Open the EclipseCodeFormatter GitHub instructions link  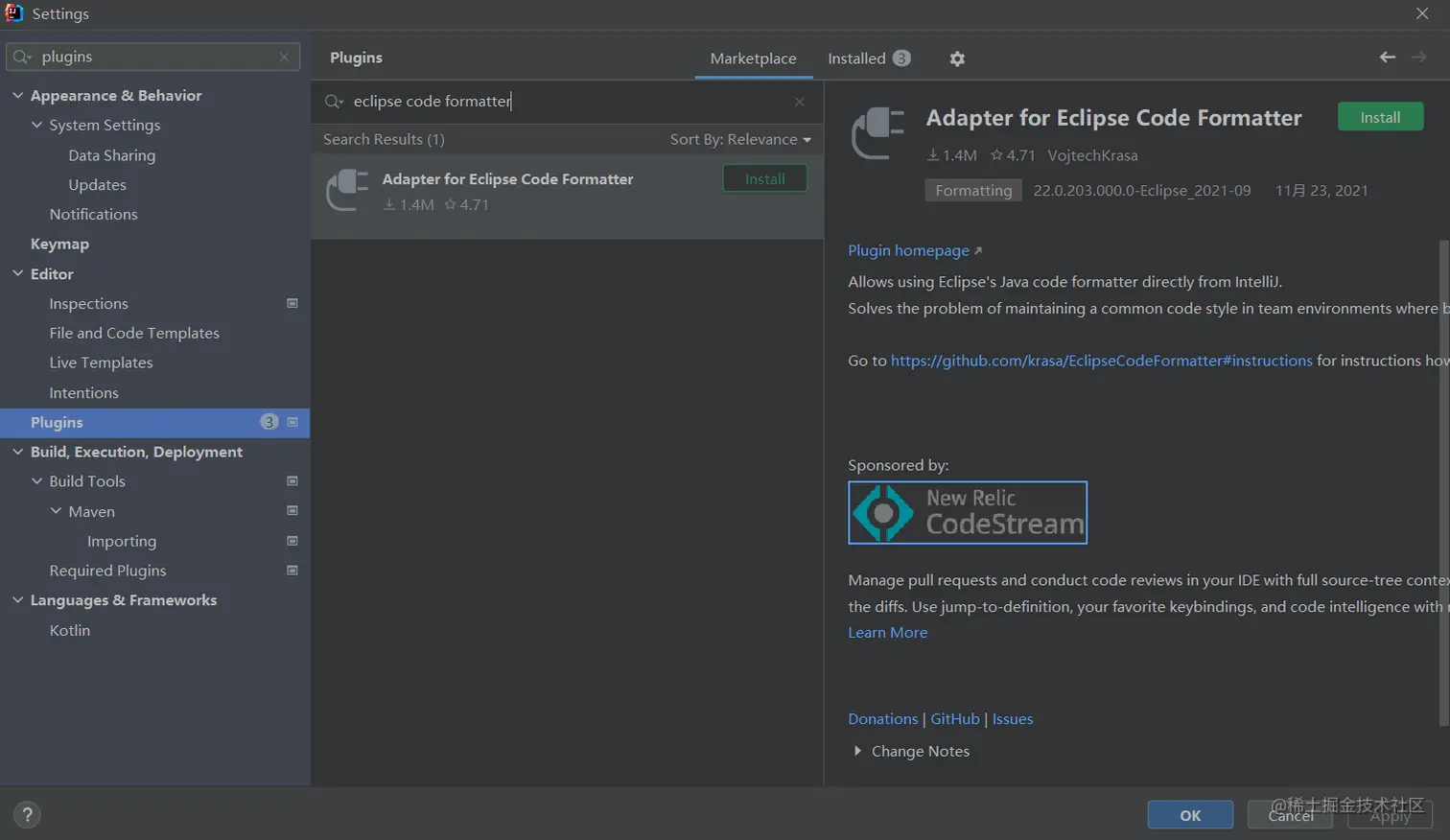pos(1101,361)
